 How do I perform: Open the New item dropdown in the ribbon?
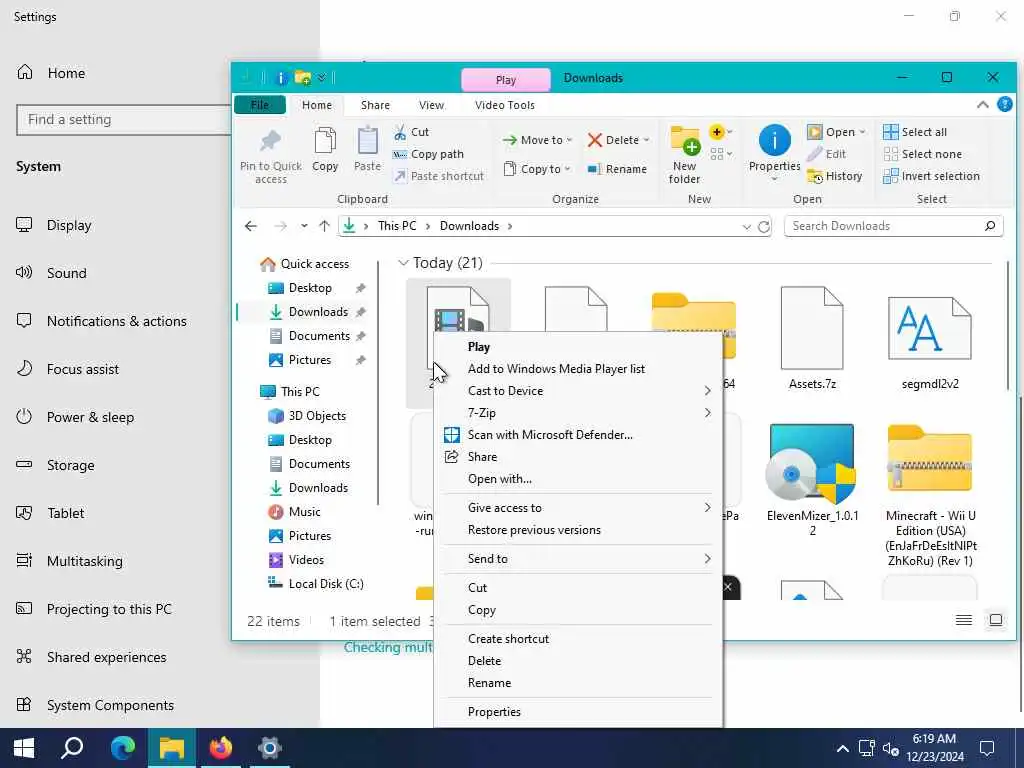click(x=720, y=132)
